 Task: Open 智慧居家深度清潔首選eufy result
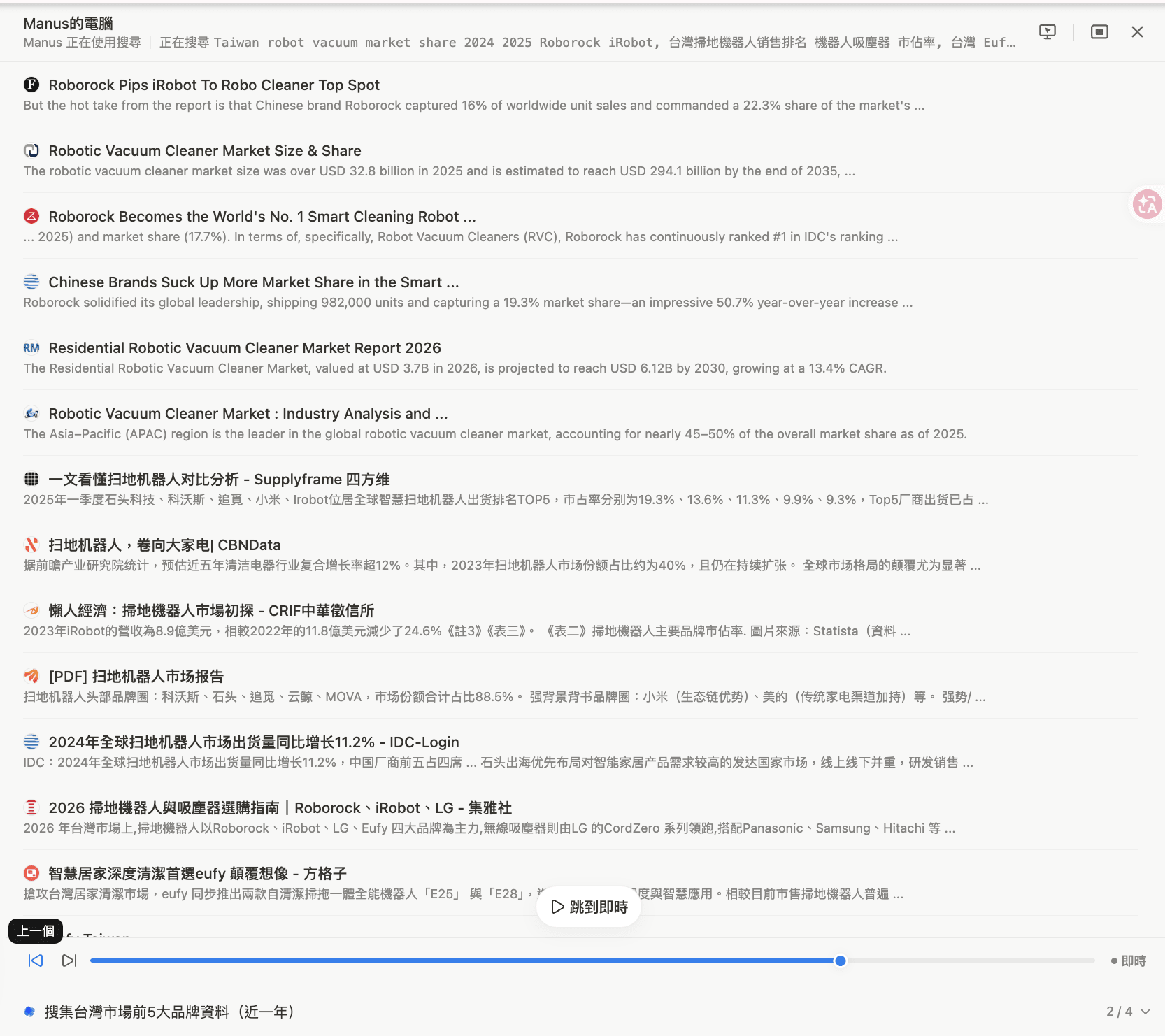coord(198,874)
